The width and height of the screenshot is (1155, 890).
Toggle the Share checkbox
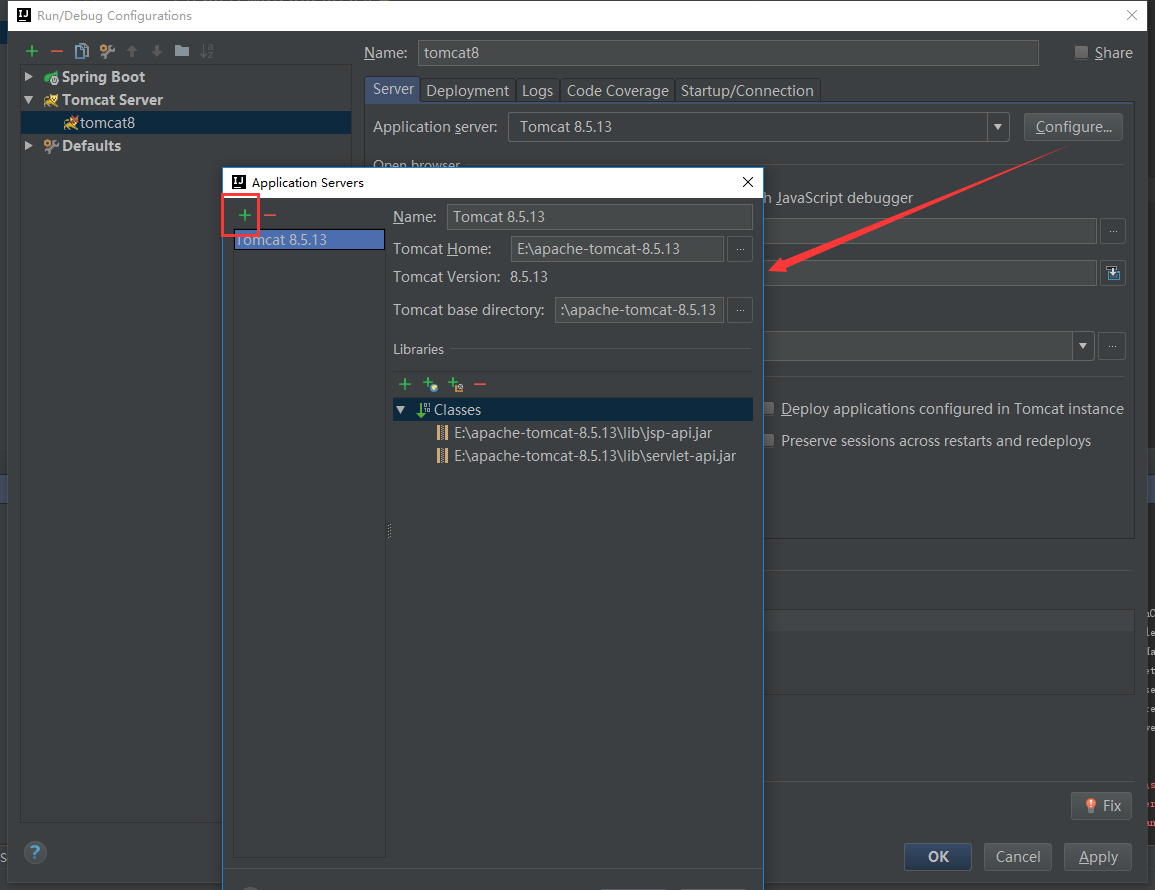(x=1081, y=52)
